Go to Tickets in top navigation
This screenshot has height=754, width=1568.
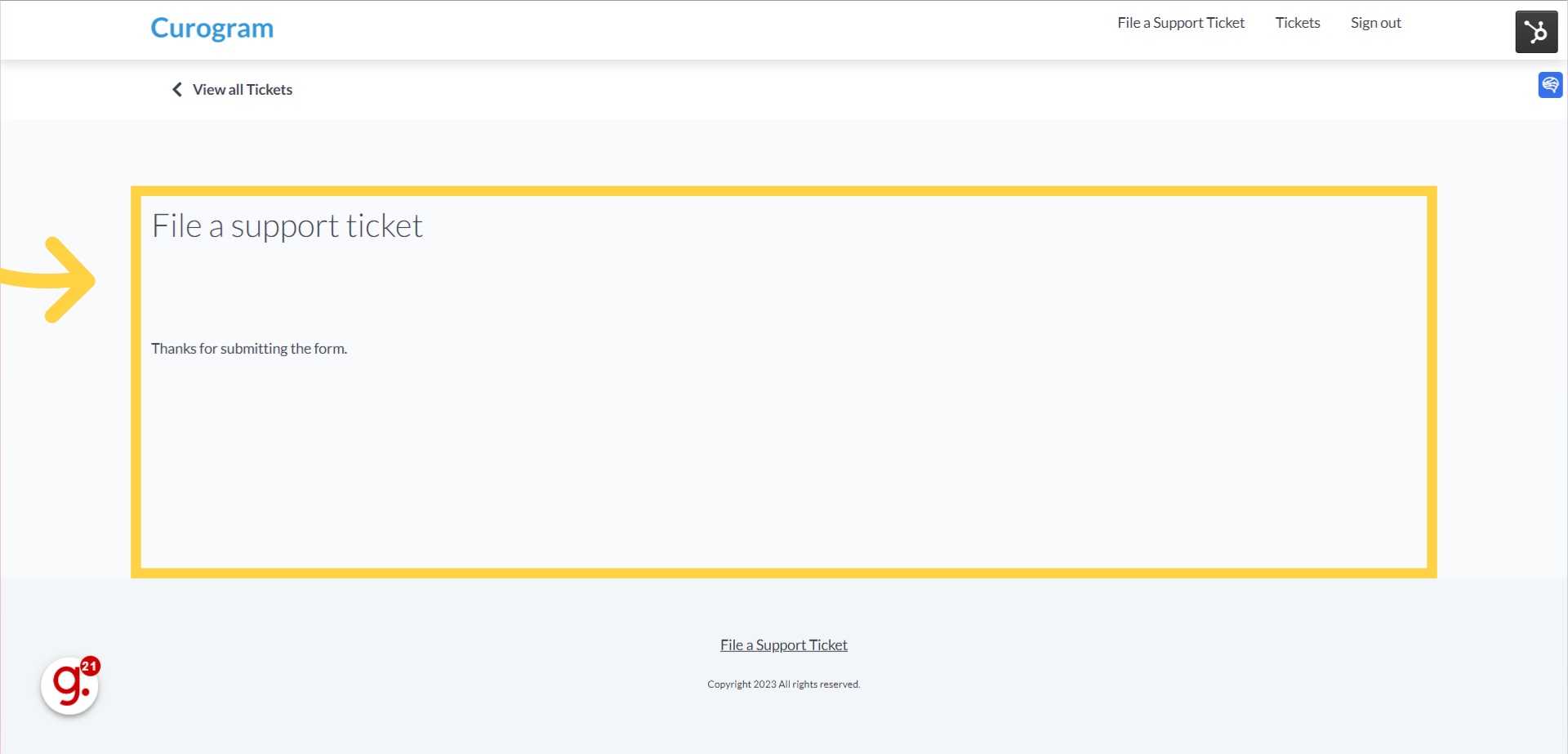coord(1298,23)
